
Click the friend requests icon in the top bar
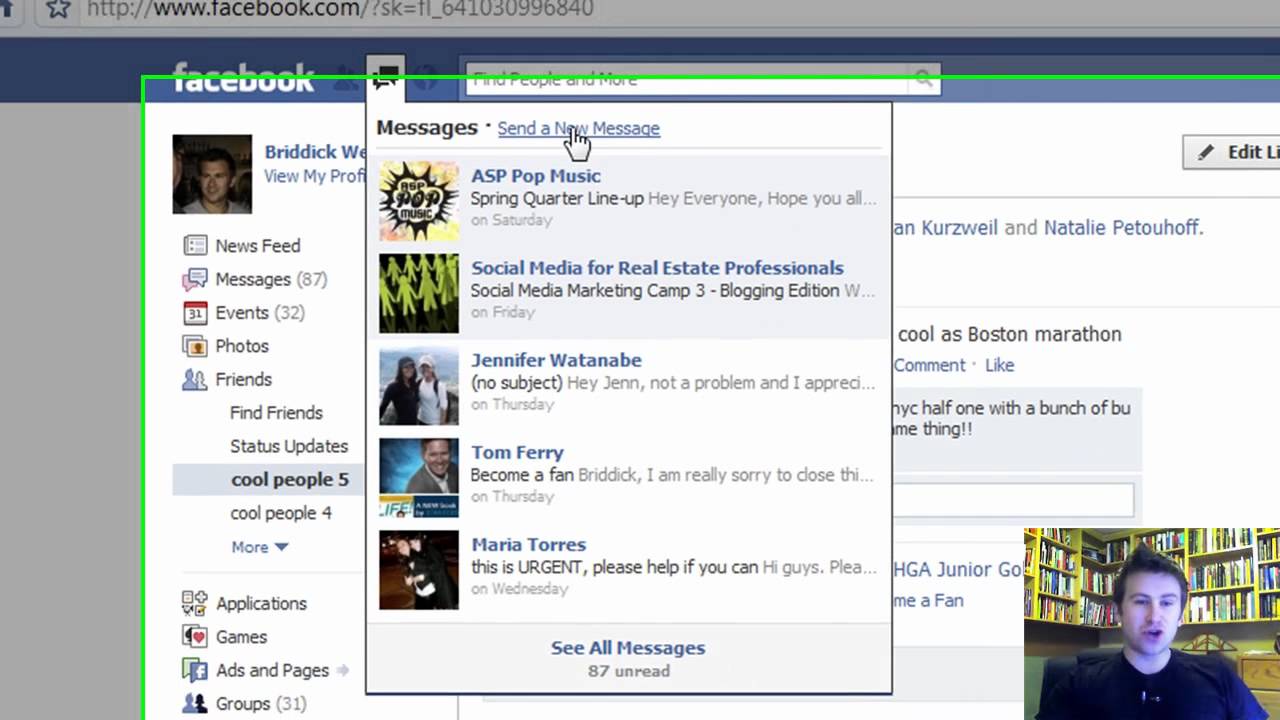click(x=346, y=77)
